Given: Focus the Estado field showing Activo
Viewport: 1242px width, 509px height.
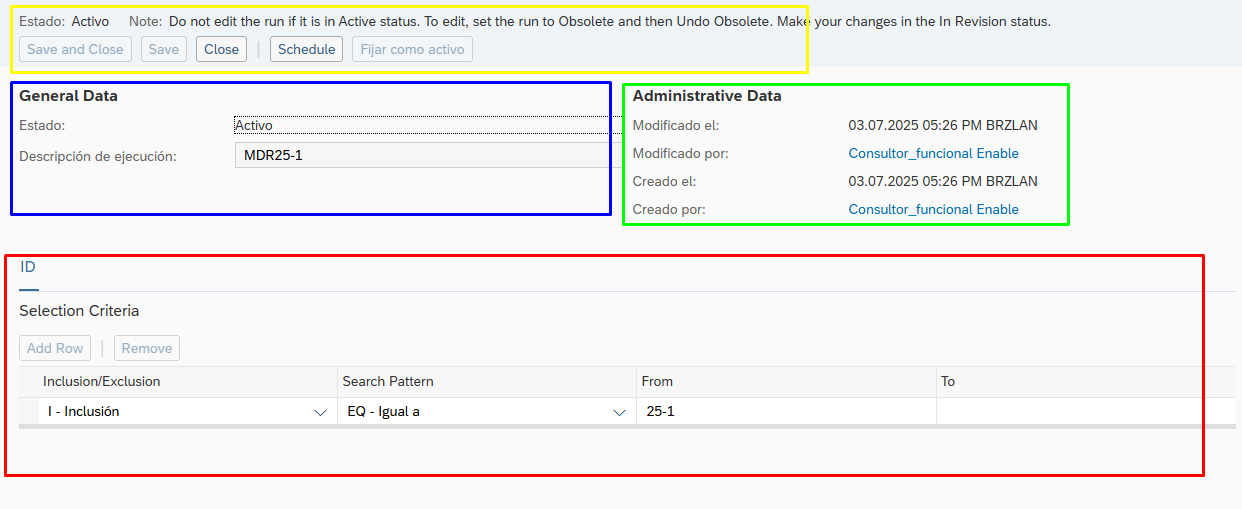Looking at the screenshot, I should pos(420,125).
